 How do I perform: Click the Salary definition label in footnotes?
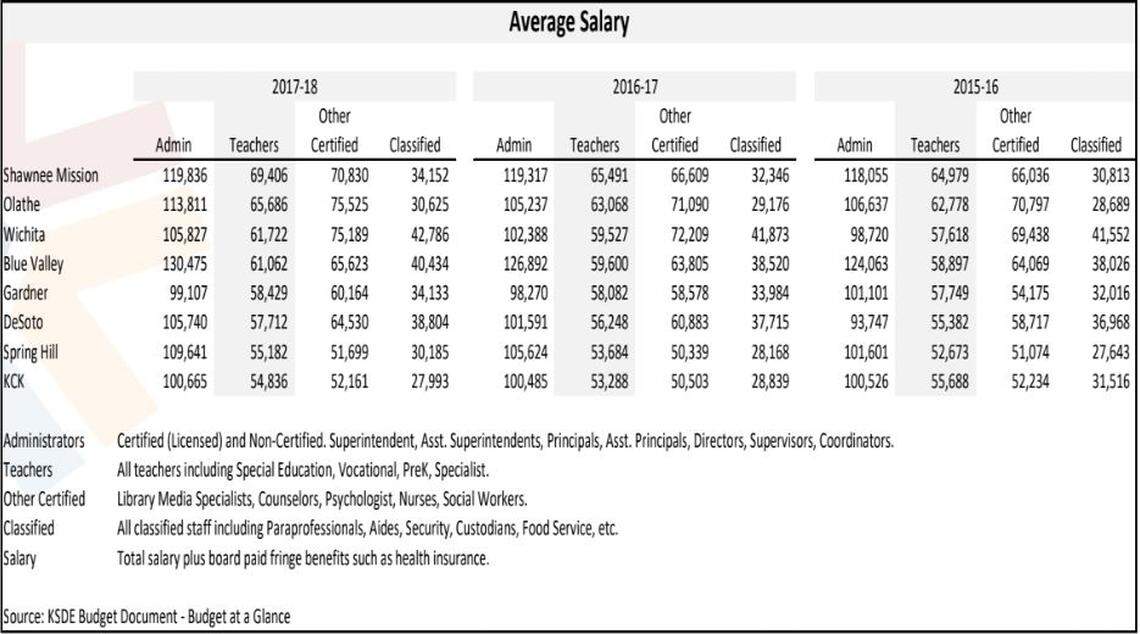[20, 558]
